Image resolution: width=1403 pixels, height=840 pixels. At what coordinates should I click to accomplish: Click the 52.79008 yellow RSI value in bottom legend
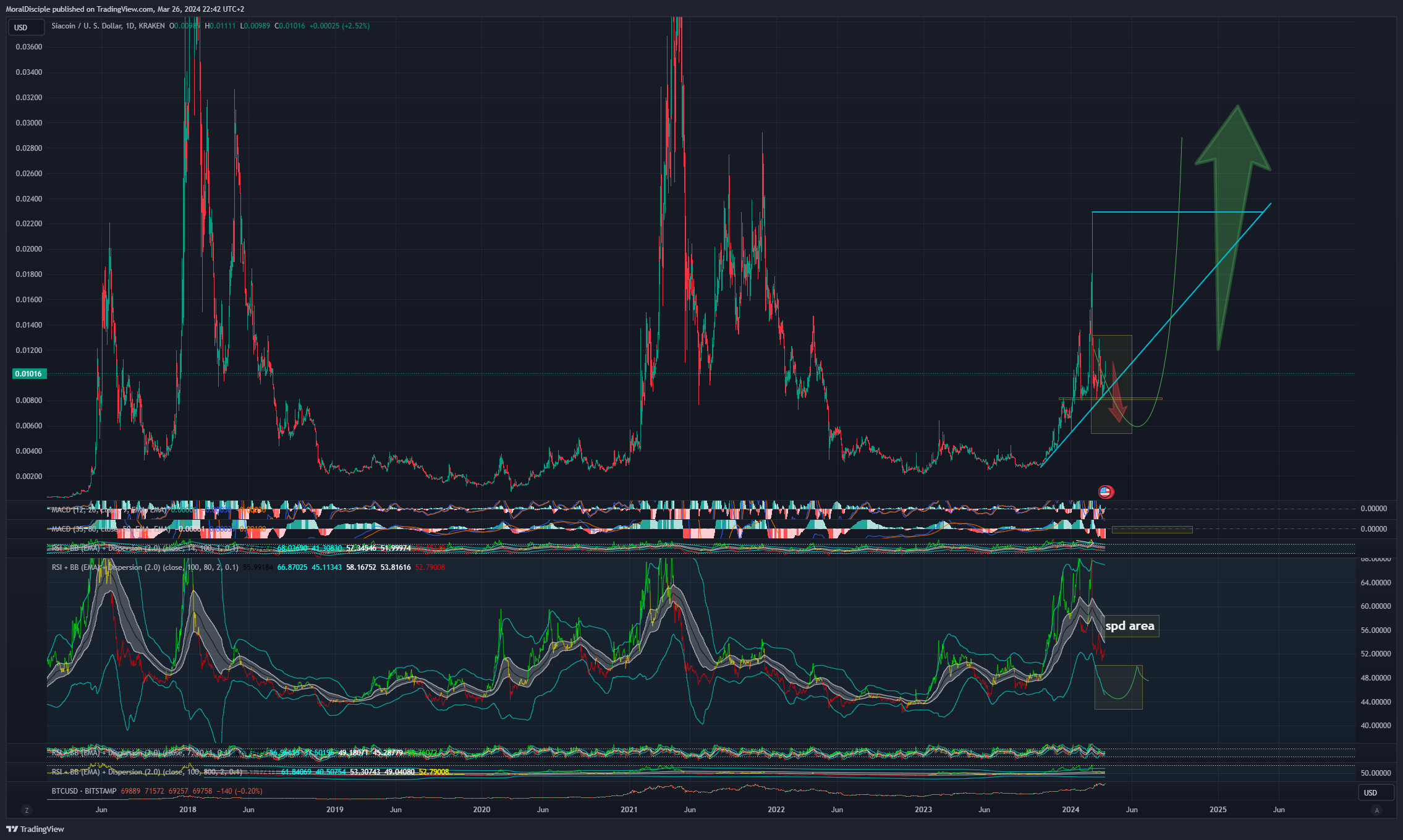(434, 772)
